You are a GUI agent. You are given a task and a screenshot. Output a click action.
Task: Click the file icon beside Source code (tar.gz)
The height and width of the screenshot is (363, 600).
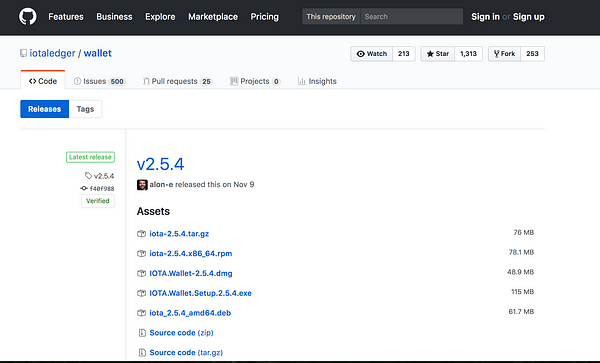pyautogui.click(x=142, y=353)
